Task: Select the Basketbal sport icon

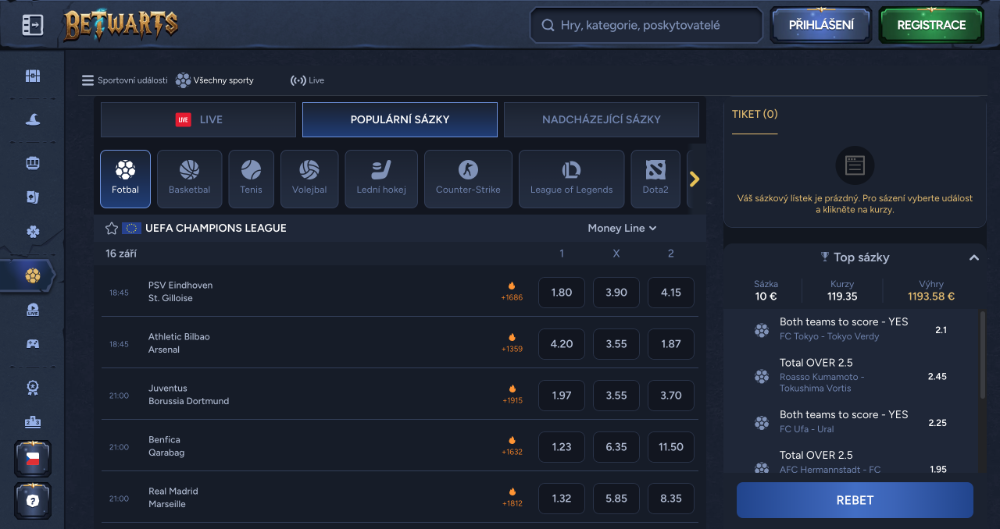Action: coord(189,178)
